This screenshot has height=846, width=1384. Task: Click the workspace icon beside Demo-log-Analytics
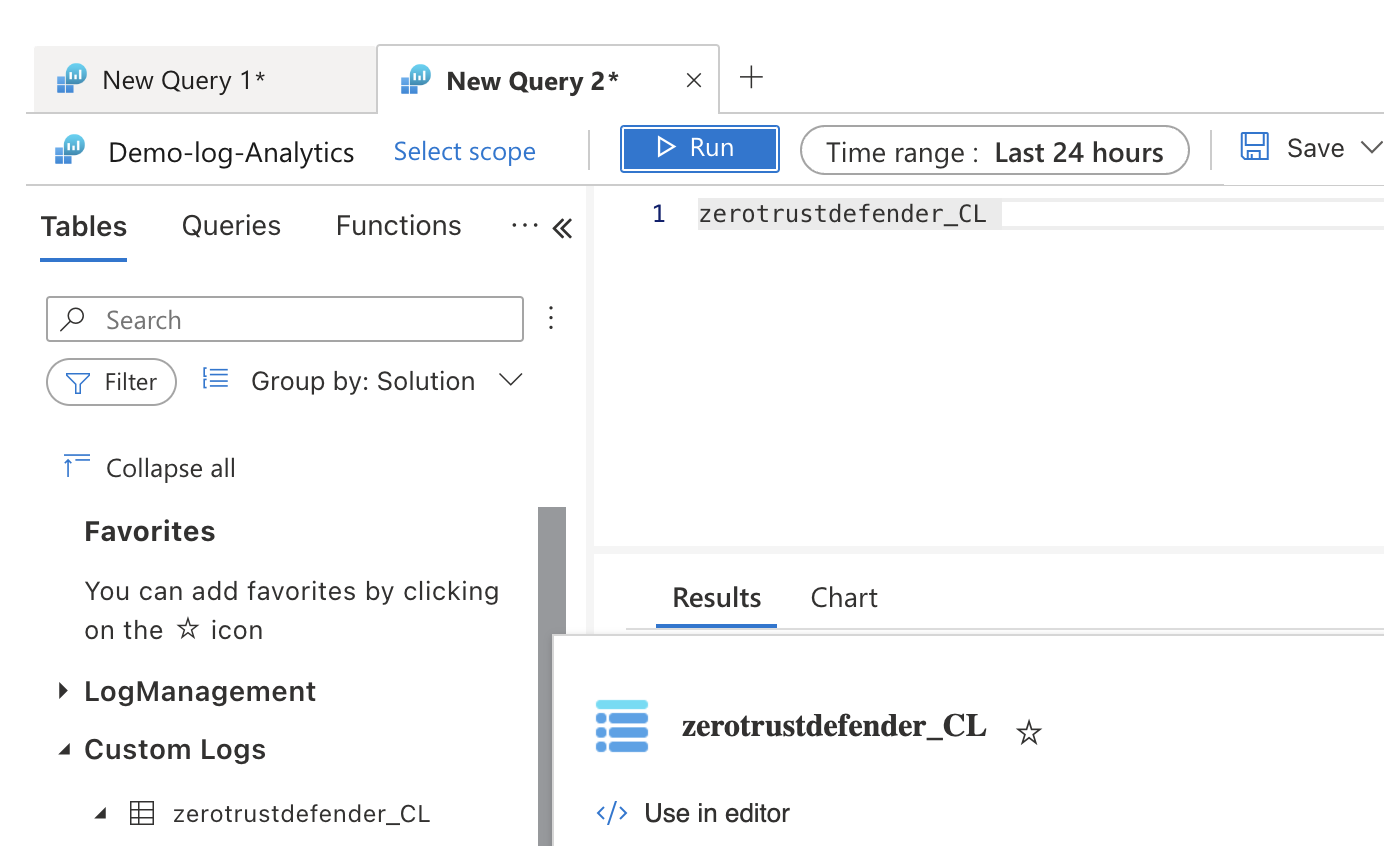pyautogui.click(x=68, y=151)
